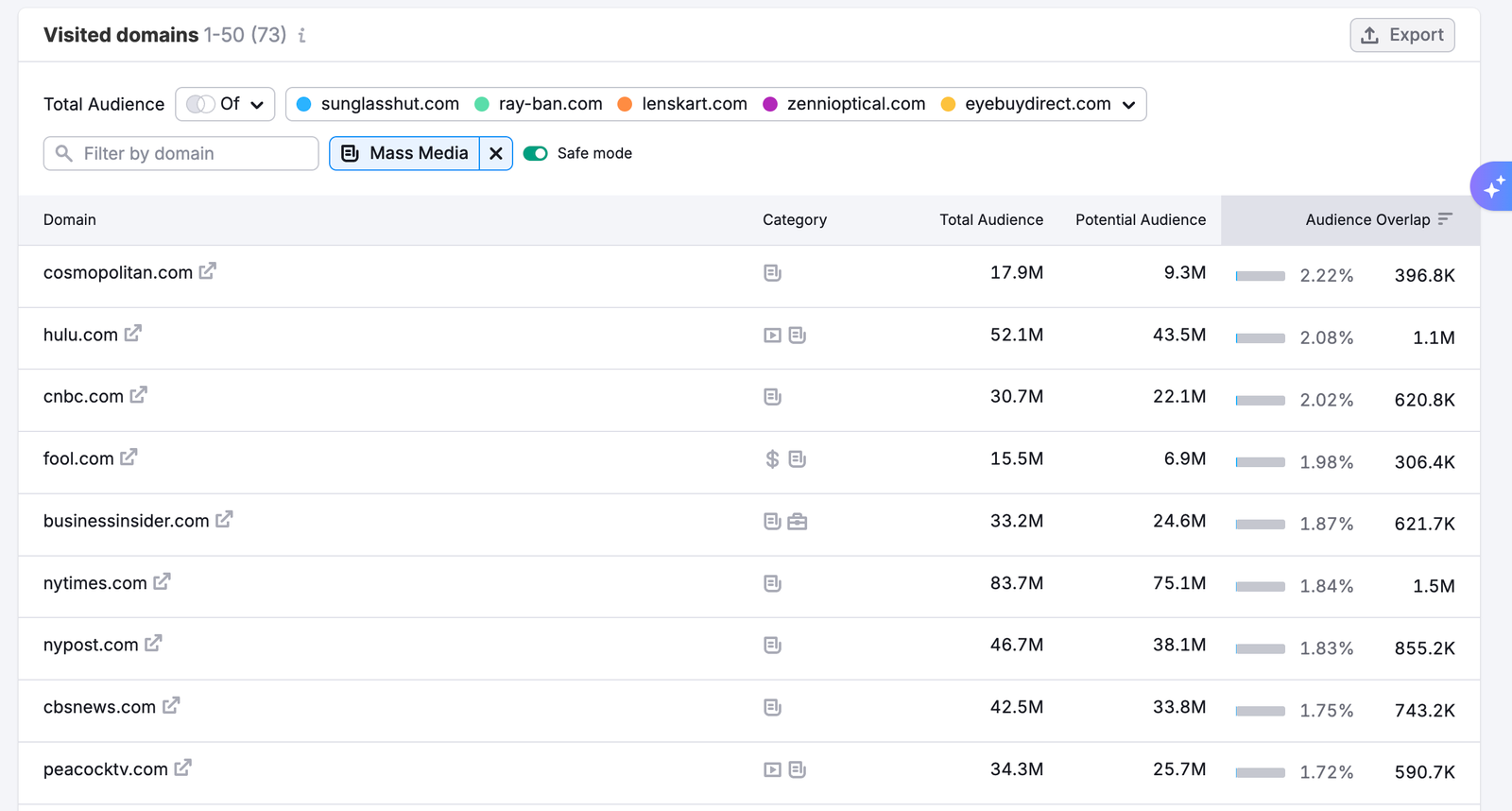Open nytimes.com in new tab icon
Image resolution: width=1512 pixels, height=811 pixels.
[x=163, y=582]
